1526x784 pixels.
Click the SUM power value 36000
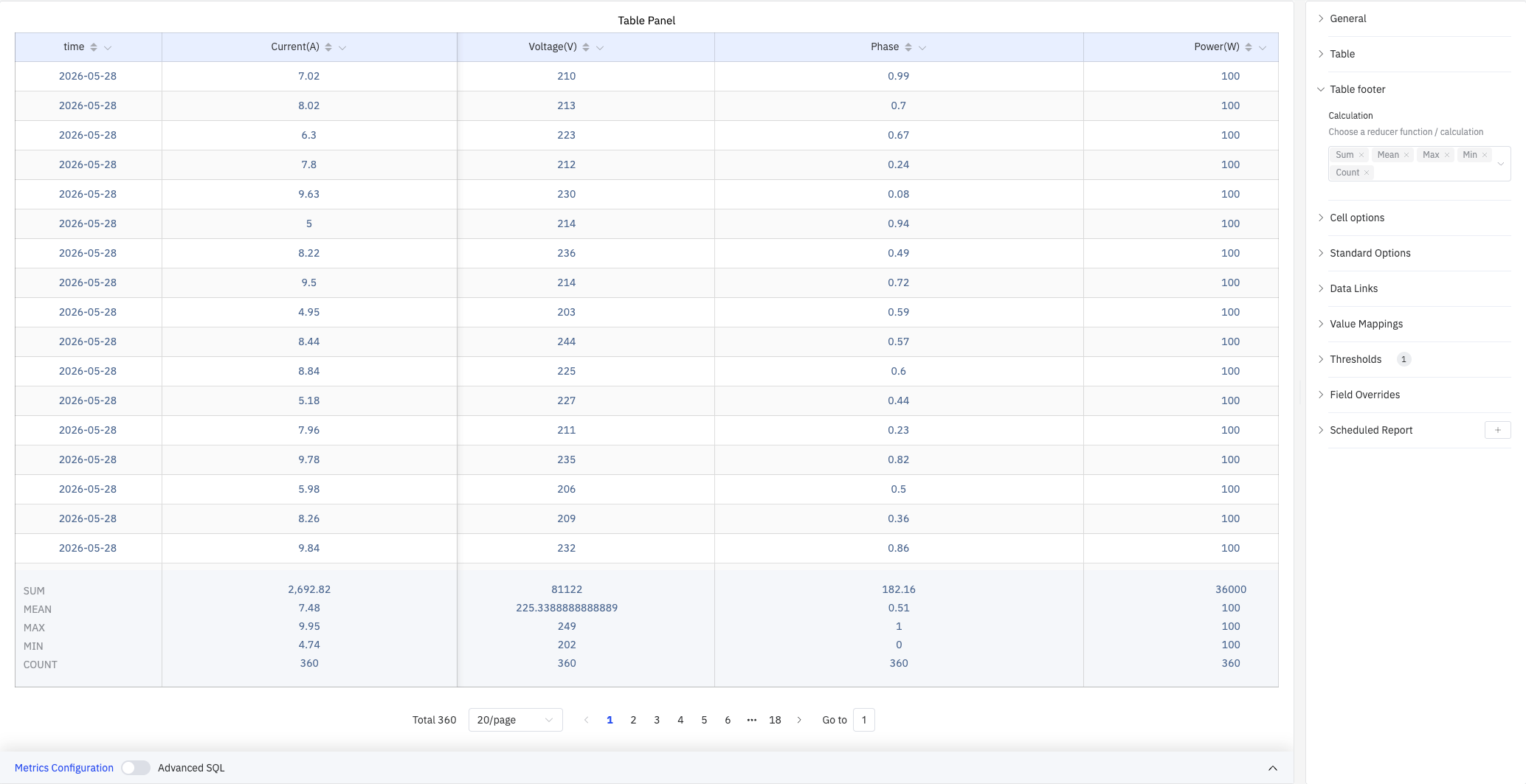coord(1231,589)
